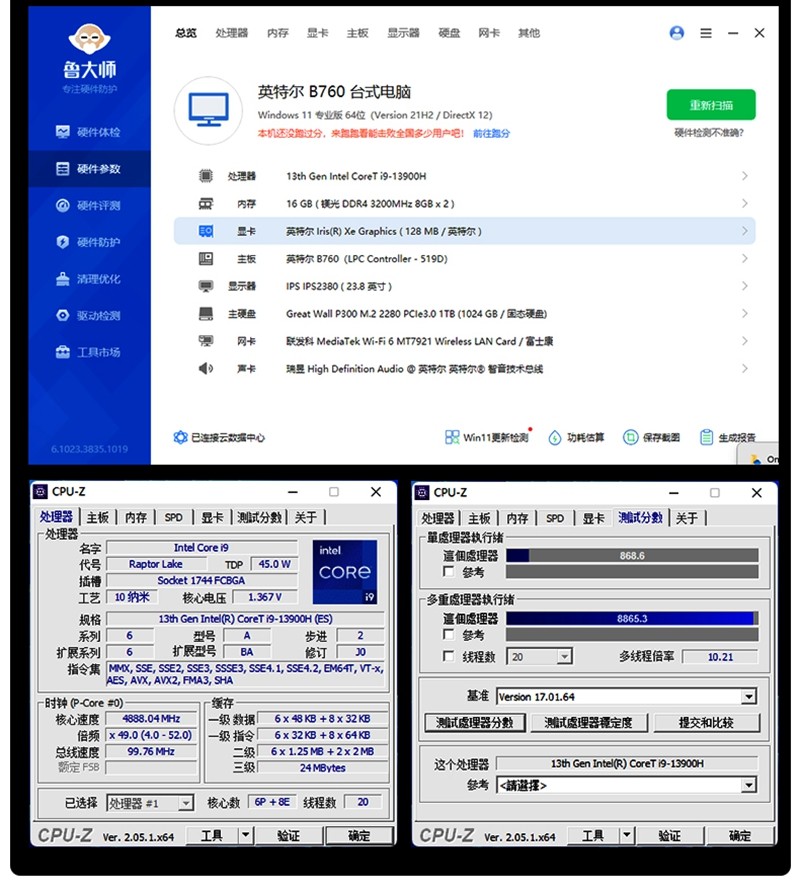Switch to 内存 tab in Ludashi top bar
The width and height of the screenshot is (800, 896).
(x=278, y=33)
